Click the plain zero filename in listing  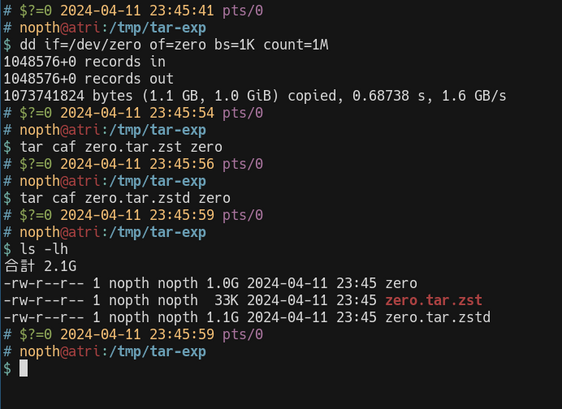coord(401,284)
